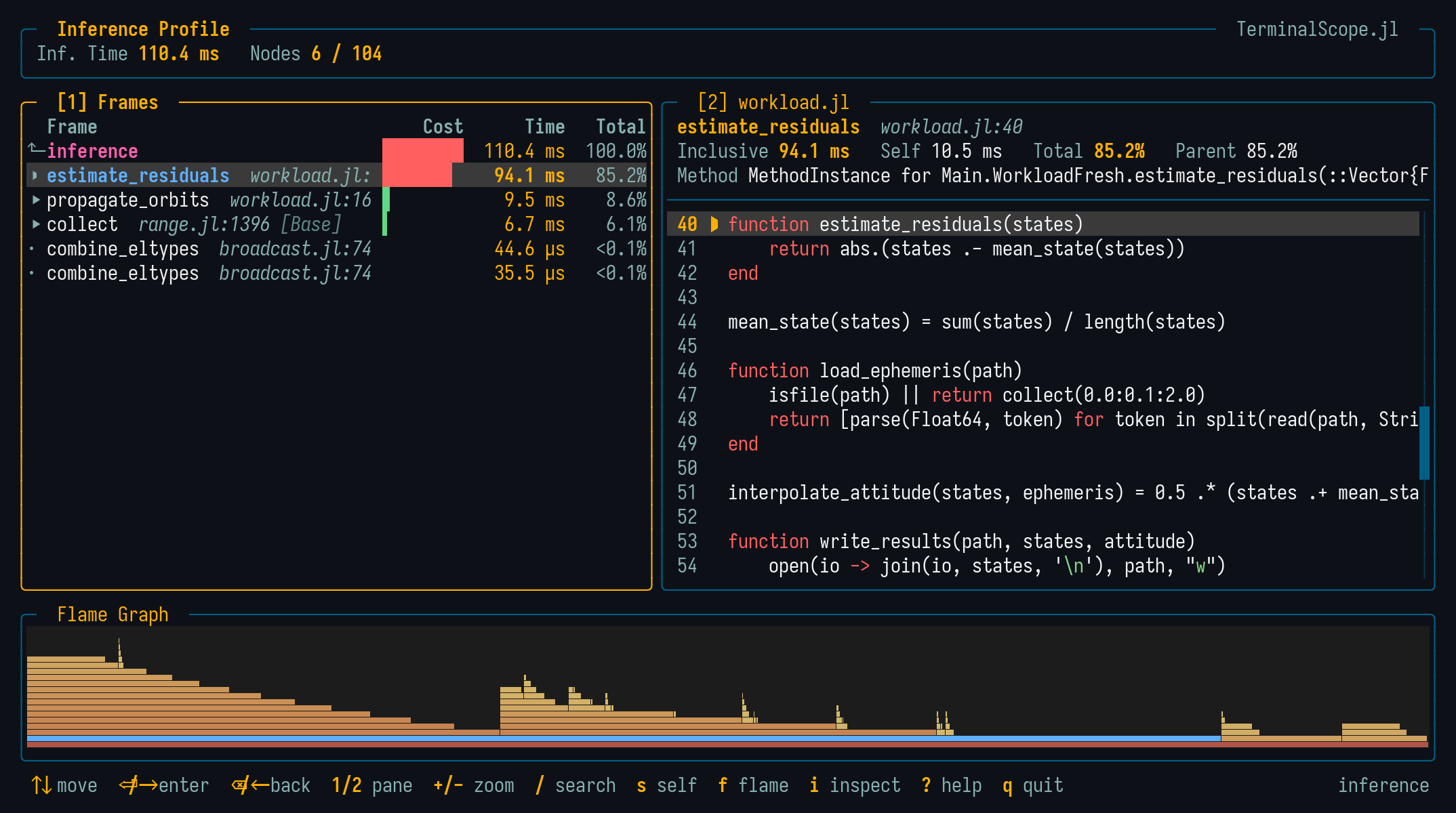Image resolution: width=1456 pixels, height=813 pixels.
Task: Toggle the f flame shortcut
Action: [x=753, y=785]
